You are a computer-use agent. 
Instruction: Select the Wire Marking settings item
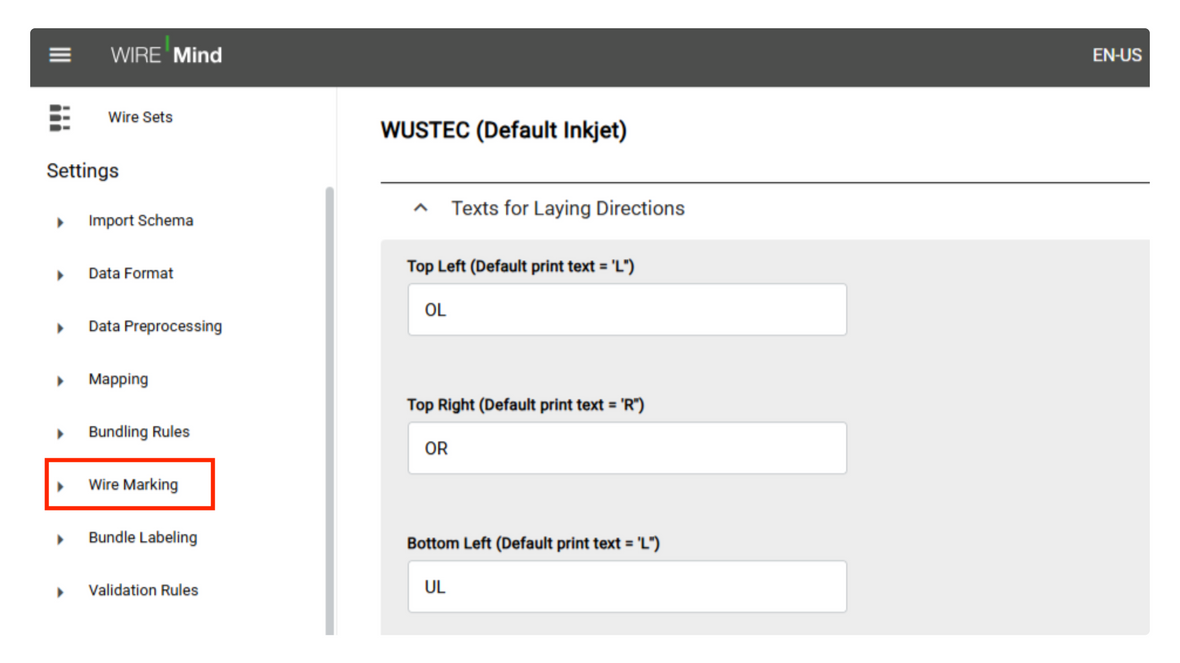(133, 485)
